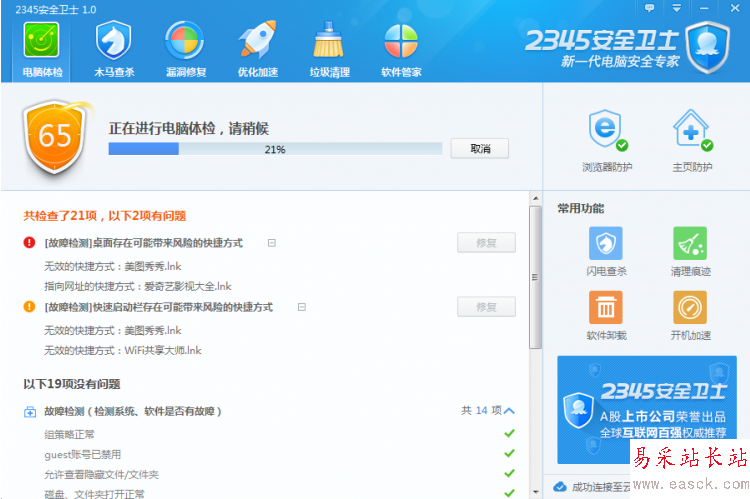Open the 2345安全卫士 A股上市公司 banner

pyautogui.click(x=647, y=410)
